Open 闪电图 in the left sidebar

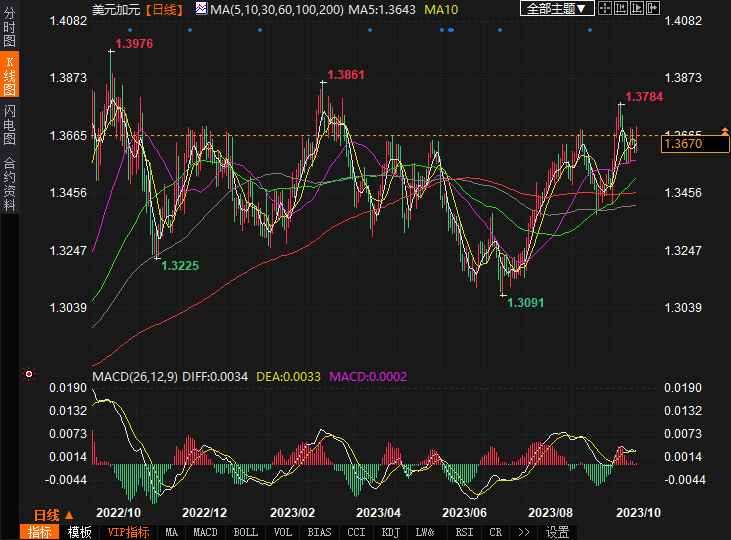tap(9, 124)
